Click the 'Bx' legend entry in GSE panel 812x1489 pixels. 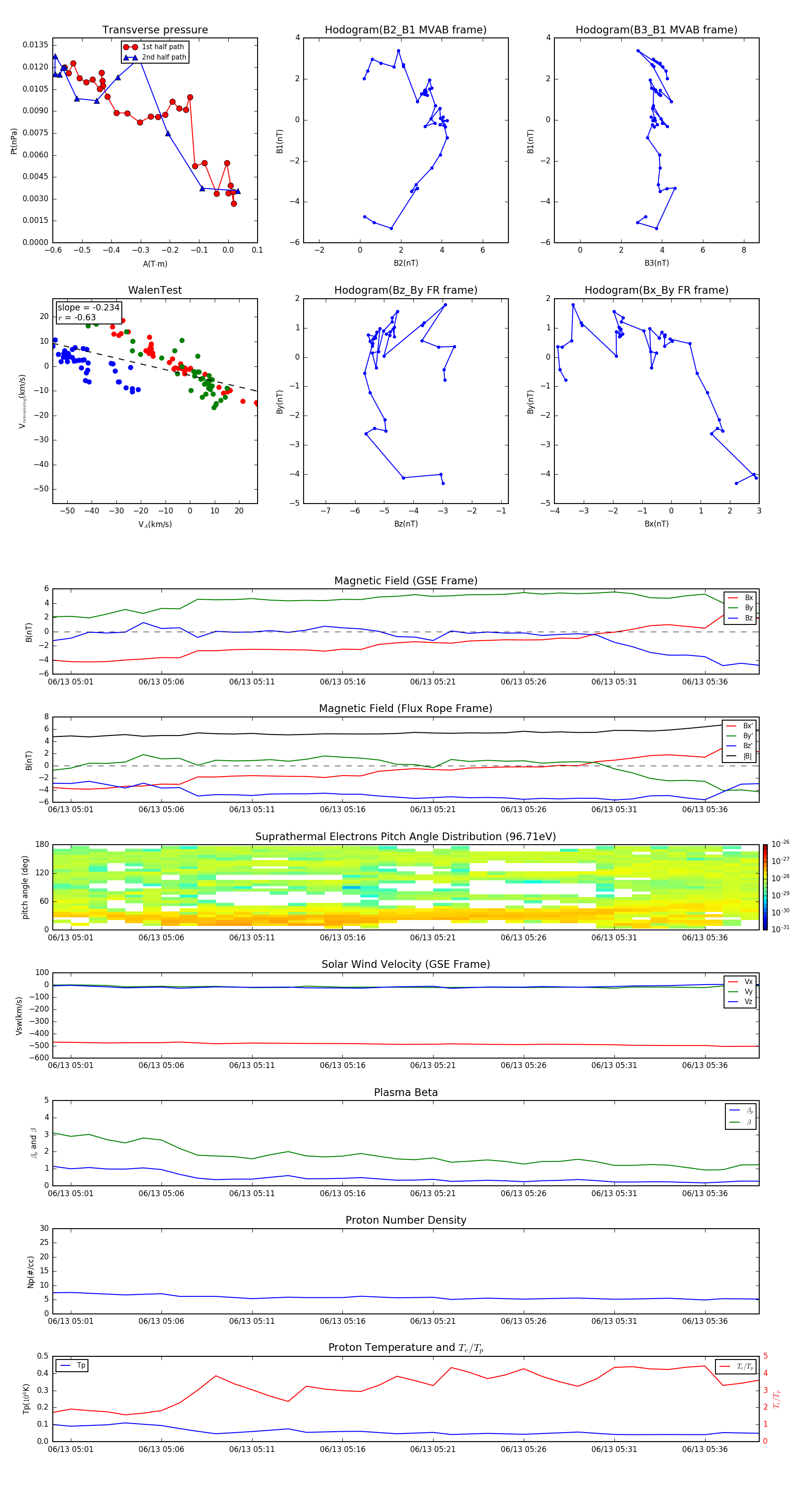point(740,598)
